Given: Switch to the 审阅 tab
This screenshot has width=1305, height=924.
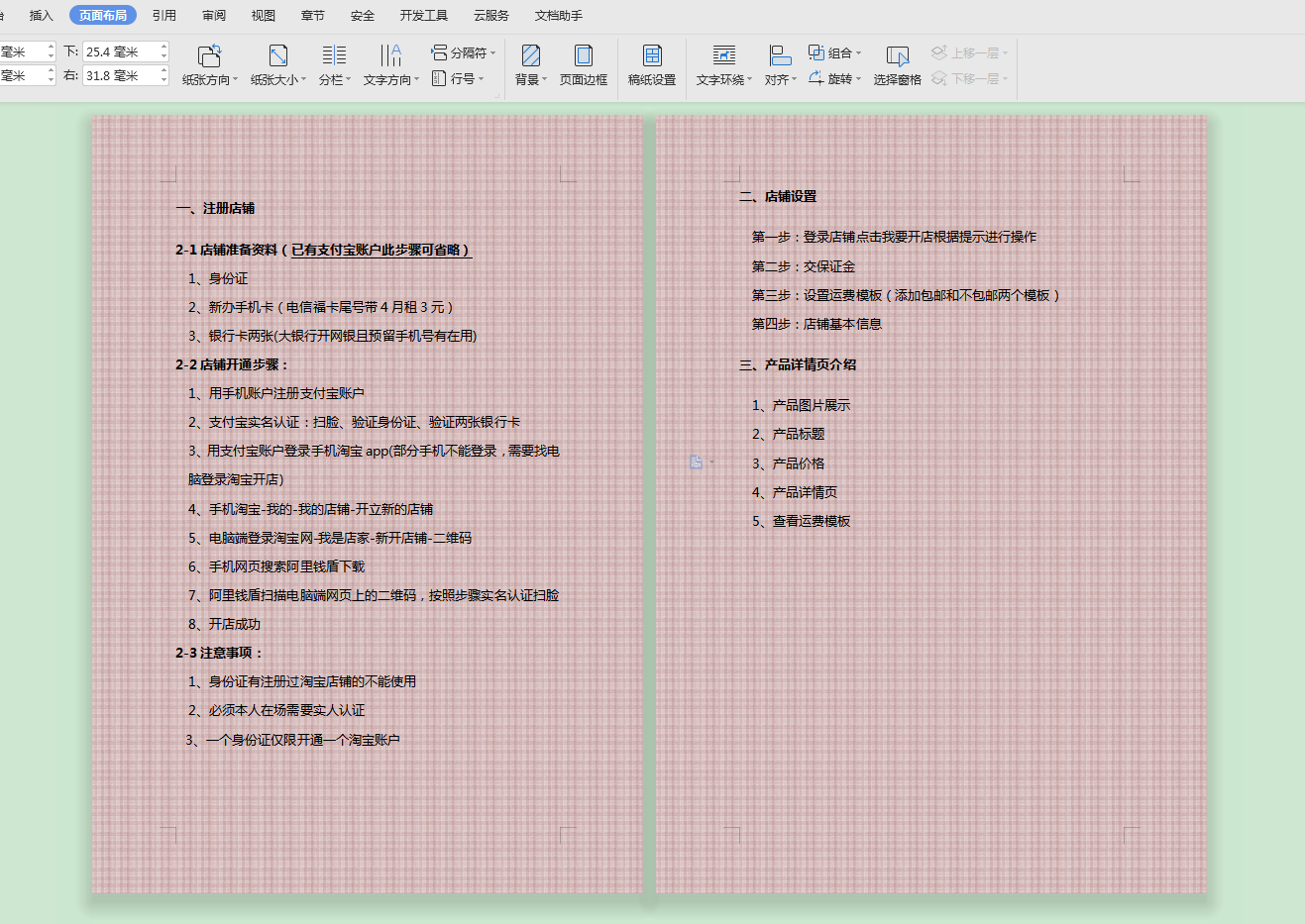Looking at the screenshot, I should pos(214,15).
